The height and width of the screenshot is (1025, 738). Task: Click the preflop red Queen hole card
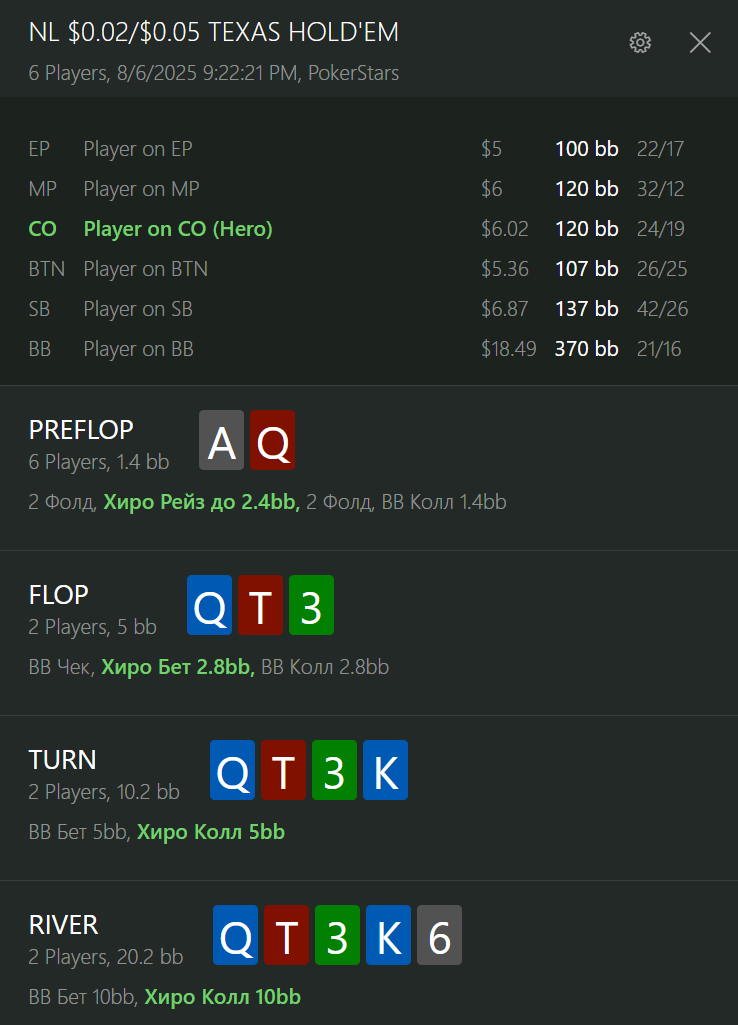click(x=273, y=440)
